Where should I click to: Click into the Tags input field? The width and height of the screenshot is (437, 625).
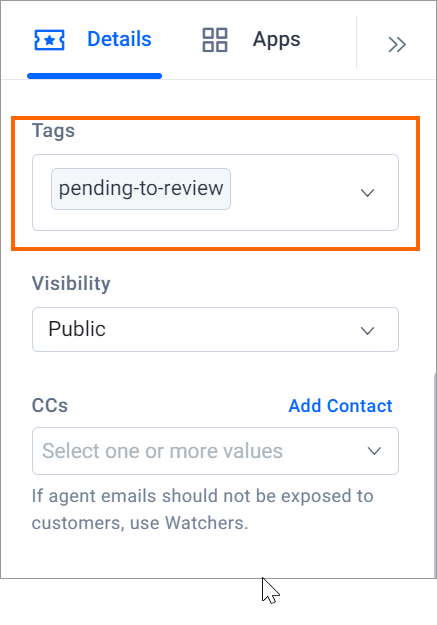(215, 193)
